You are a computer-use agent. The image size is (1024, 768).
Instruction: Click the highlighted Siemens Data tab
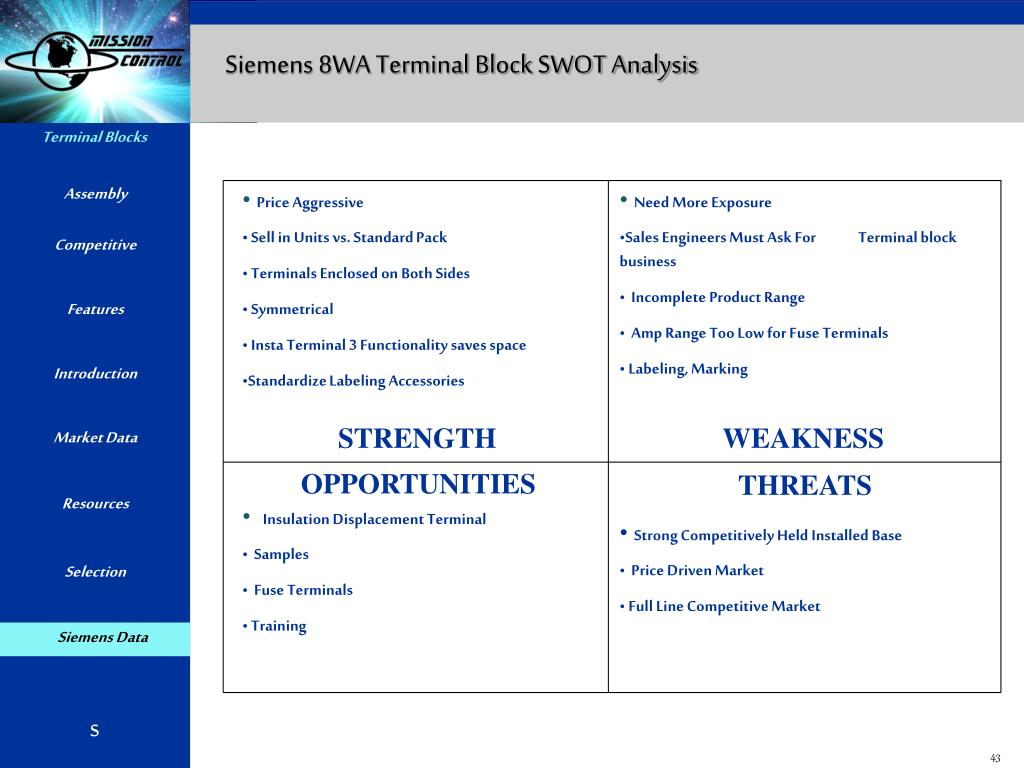point(95,638)
